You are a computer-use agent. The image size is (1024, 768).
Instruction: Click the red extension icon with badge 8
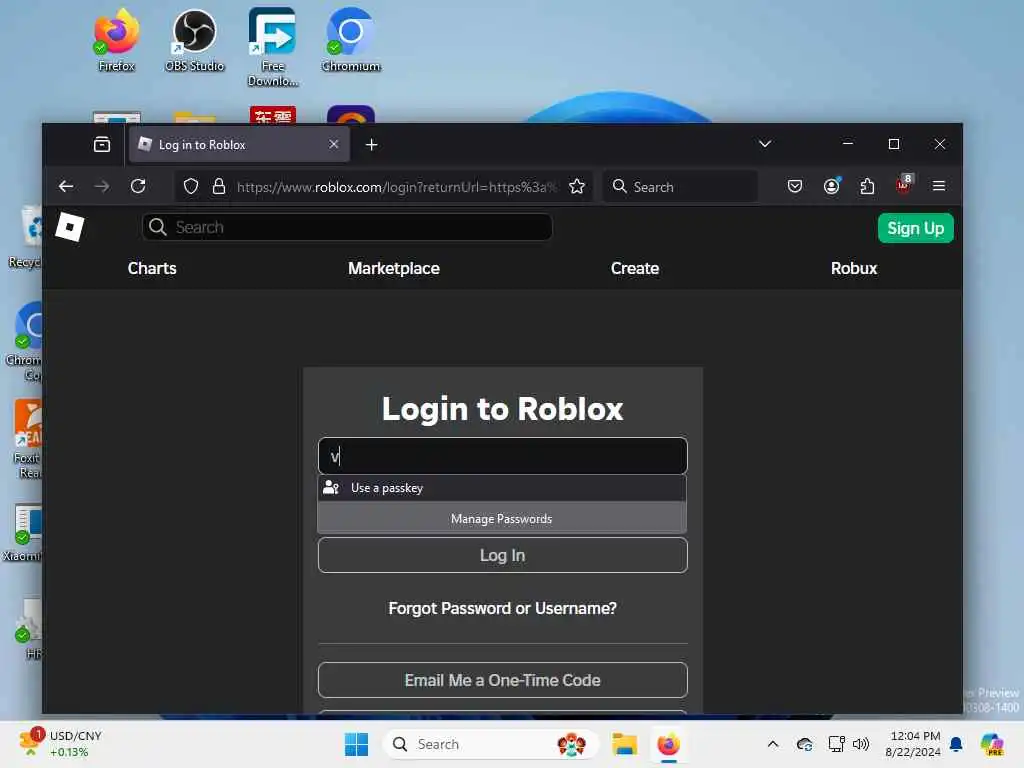904,185
